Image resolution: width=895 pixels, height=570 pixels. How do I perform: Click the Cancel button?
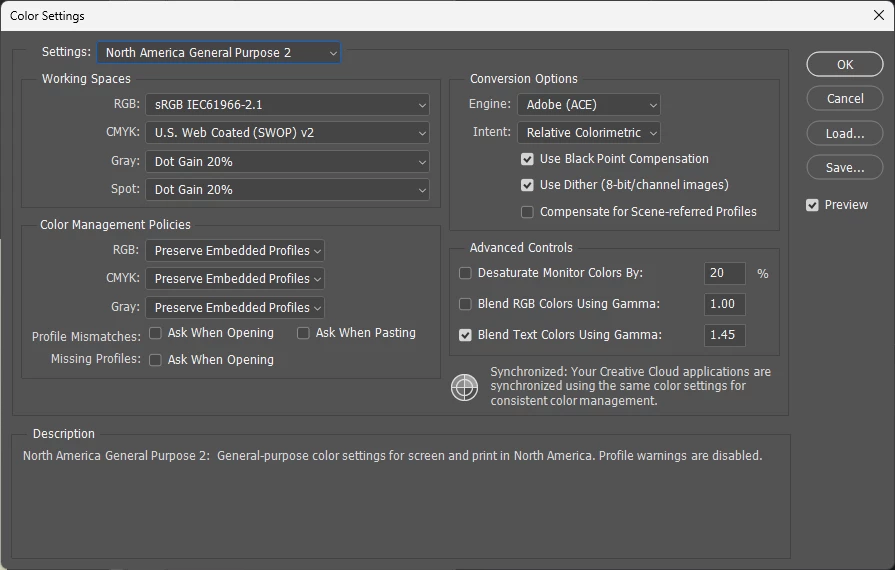point(845,99)
